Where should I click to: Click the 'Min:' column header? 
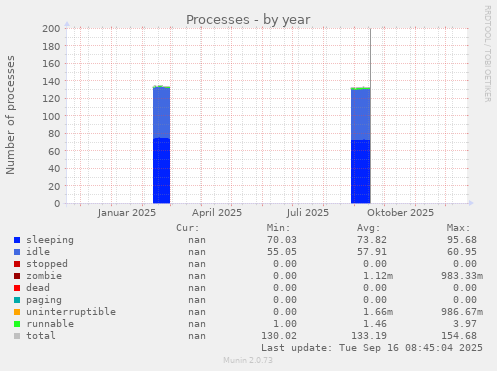pyautogui.click(x=278, y=228)
